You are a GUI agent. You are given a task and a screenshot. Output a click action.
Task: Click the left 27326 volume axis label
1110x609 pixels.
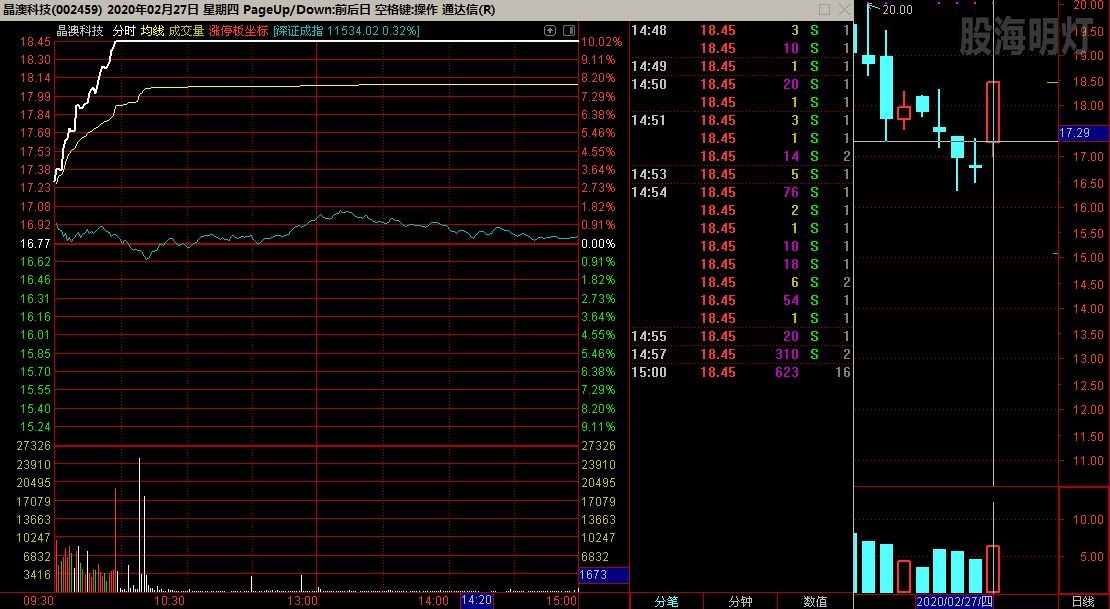click(33, 445)
